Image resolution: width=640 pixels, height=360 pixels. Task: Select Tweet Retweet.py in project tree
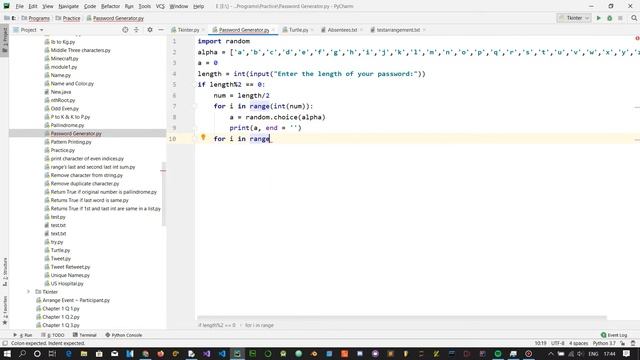click(70, 267)
